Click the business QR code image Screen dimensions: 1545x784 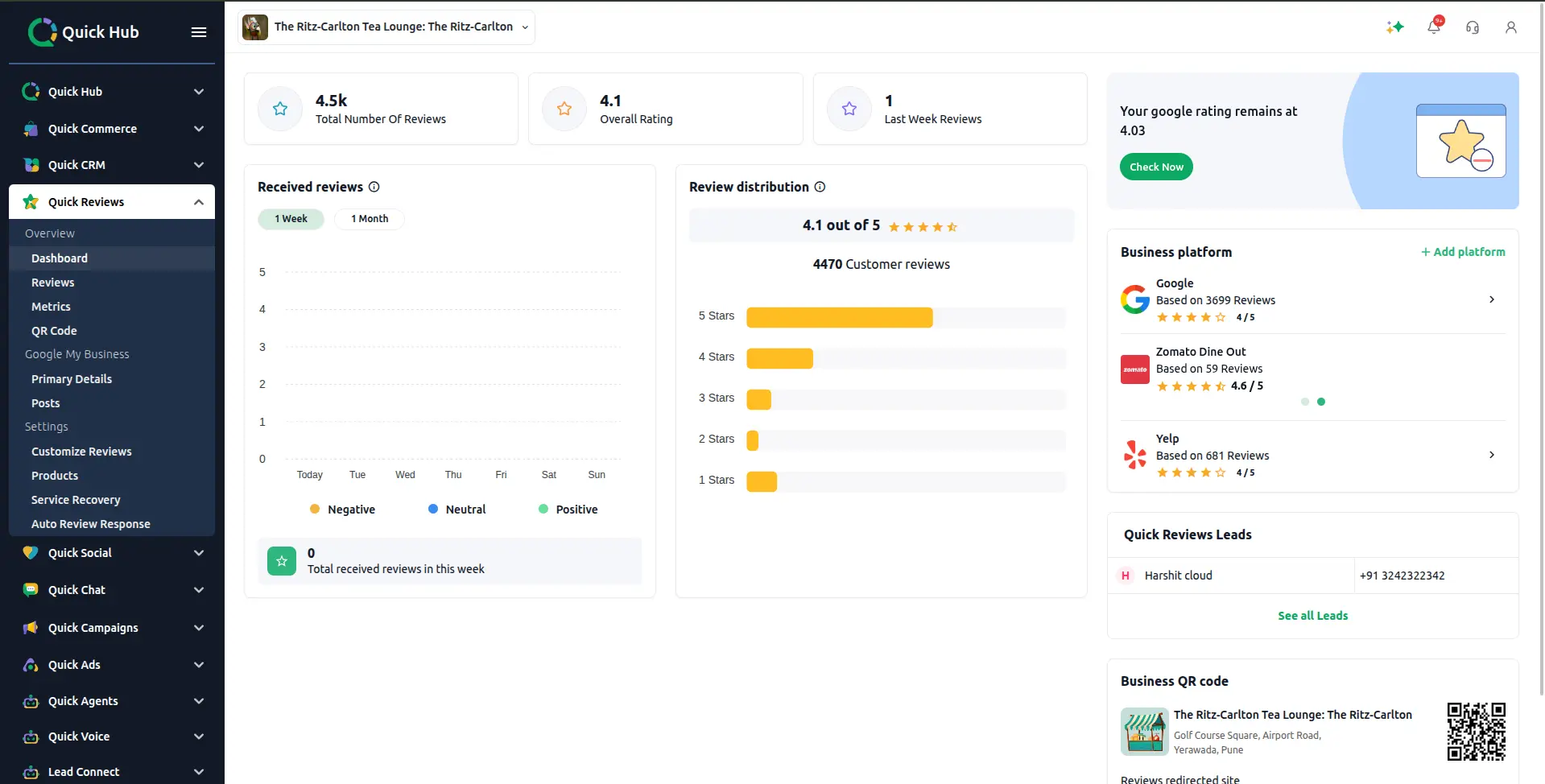(x=1477, y=732)
